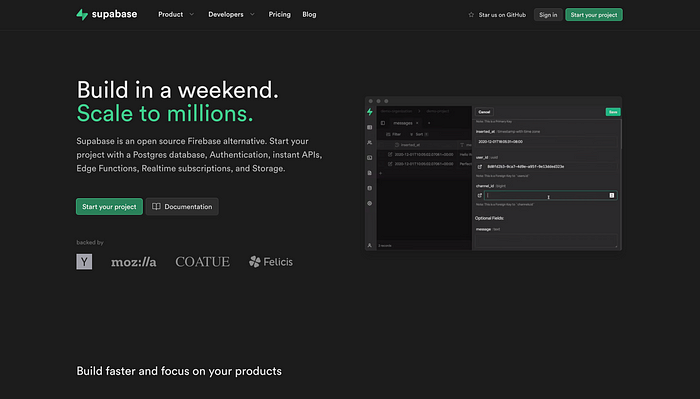The image size is (700, 399).
Task: Click the mozilla backer logo
Action: pos(133,262)
